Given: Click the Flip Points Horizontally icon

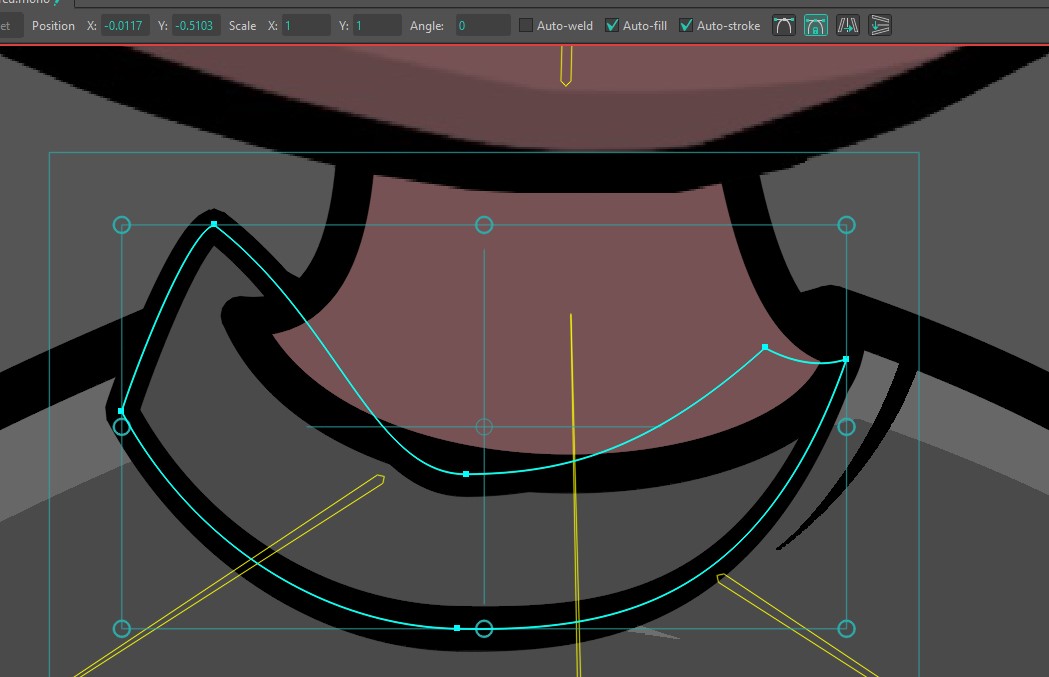Looking at the screenshot, I should (x=848, y=25).
